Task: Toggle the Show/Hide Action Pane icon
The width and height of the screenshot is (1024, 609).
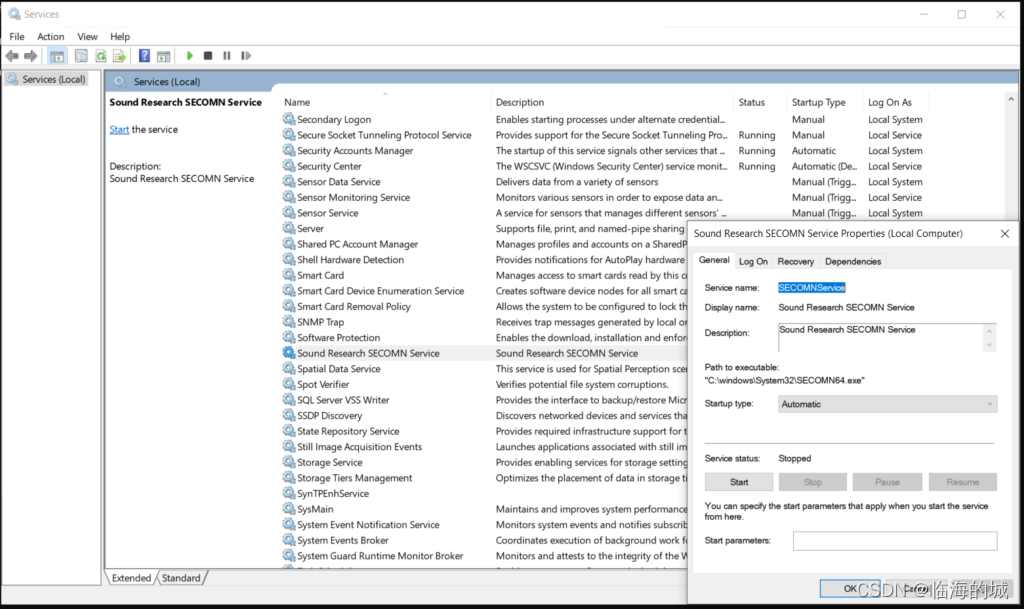Action: click(163, 56)
